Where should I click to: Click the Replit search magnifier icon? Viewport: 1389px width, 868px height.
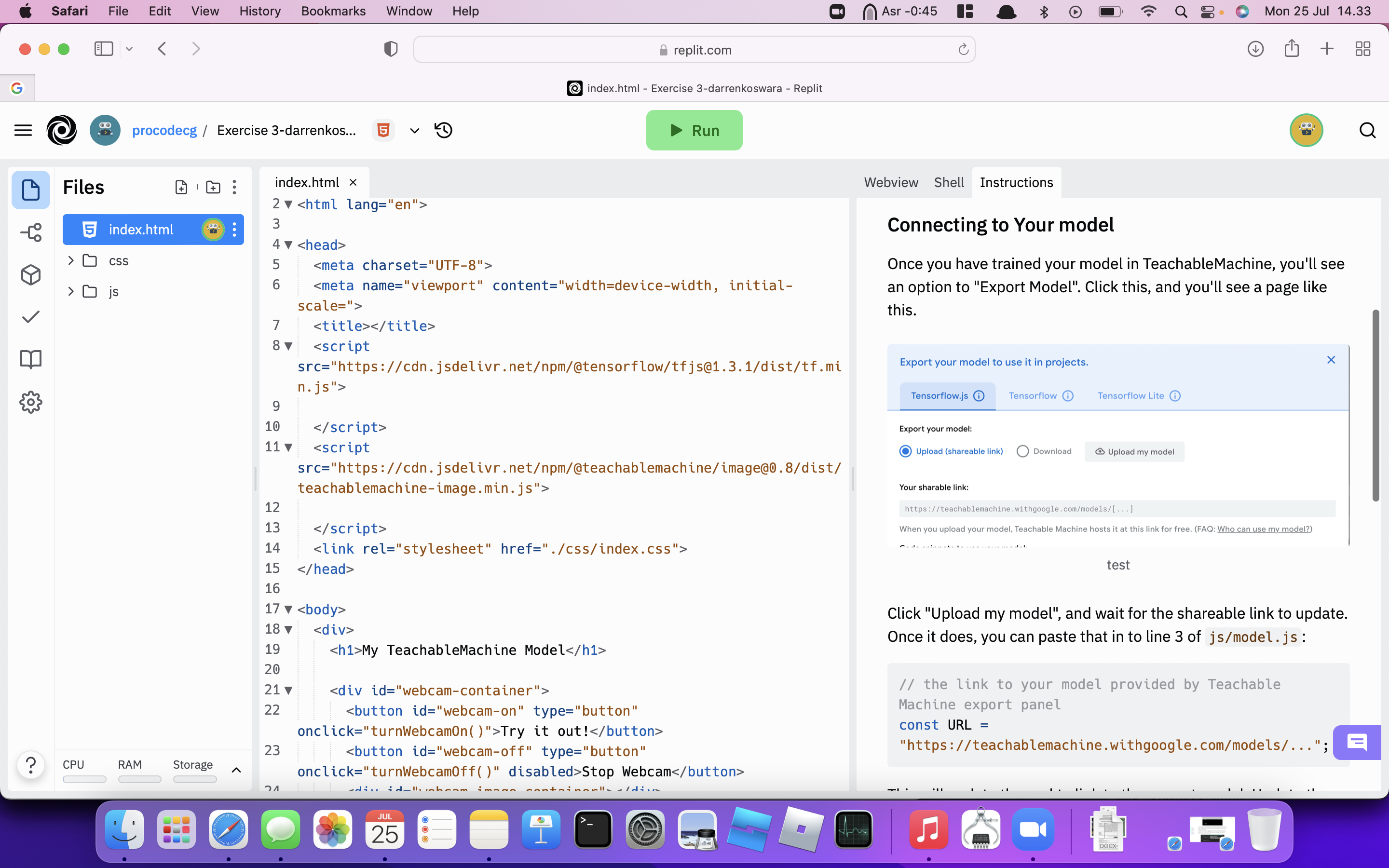coord(1368,130)
